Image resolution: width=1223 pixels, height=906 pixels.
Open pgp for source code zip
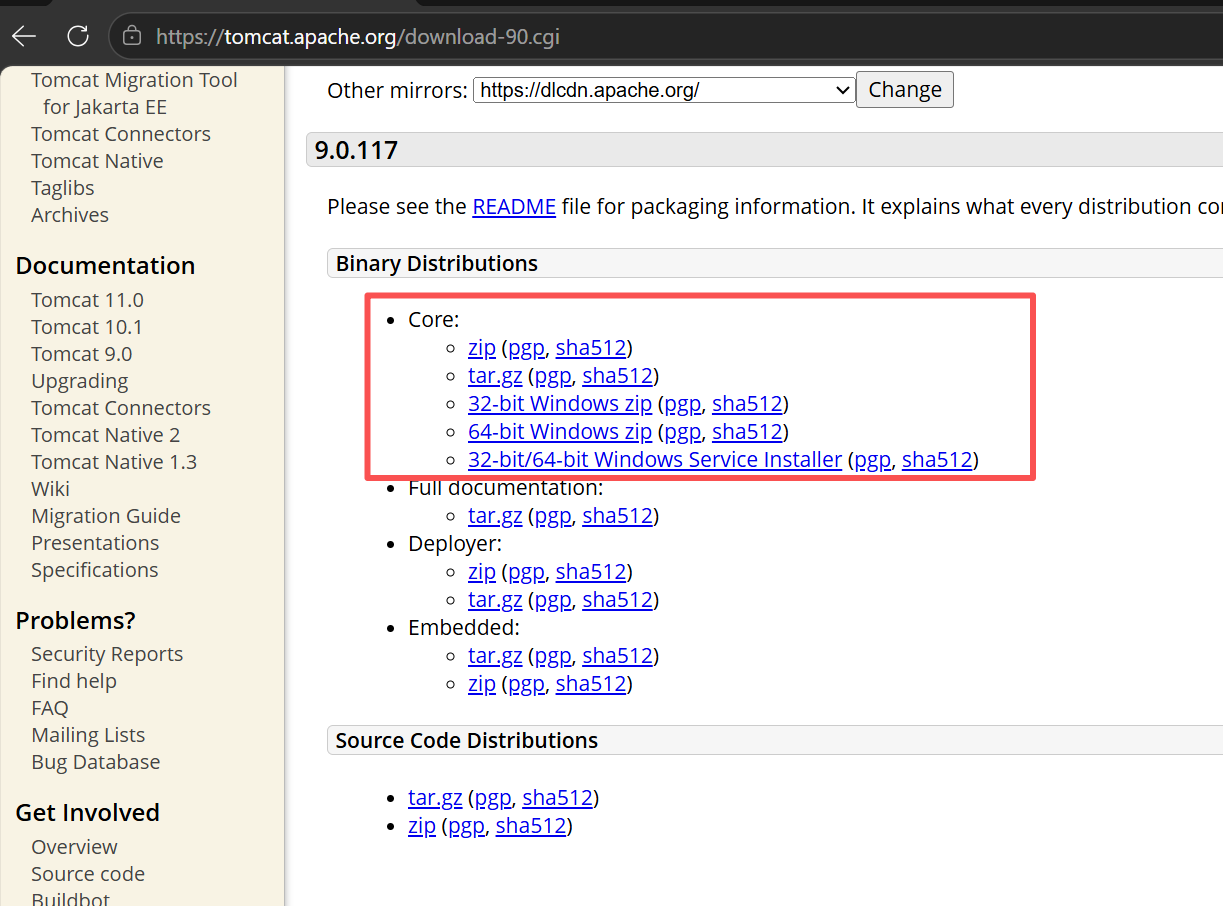(x=466, y=826)
